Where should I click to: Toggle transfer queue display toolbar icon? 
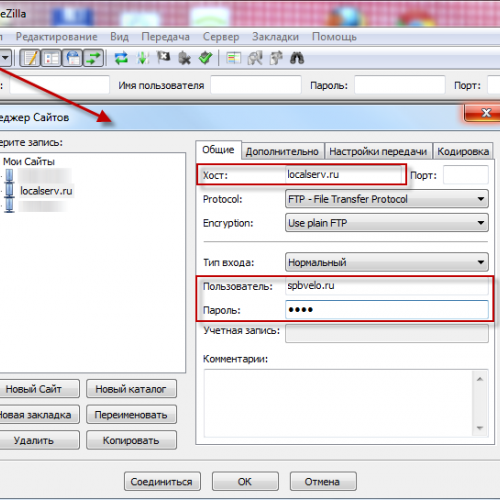tap(93, 58)
